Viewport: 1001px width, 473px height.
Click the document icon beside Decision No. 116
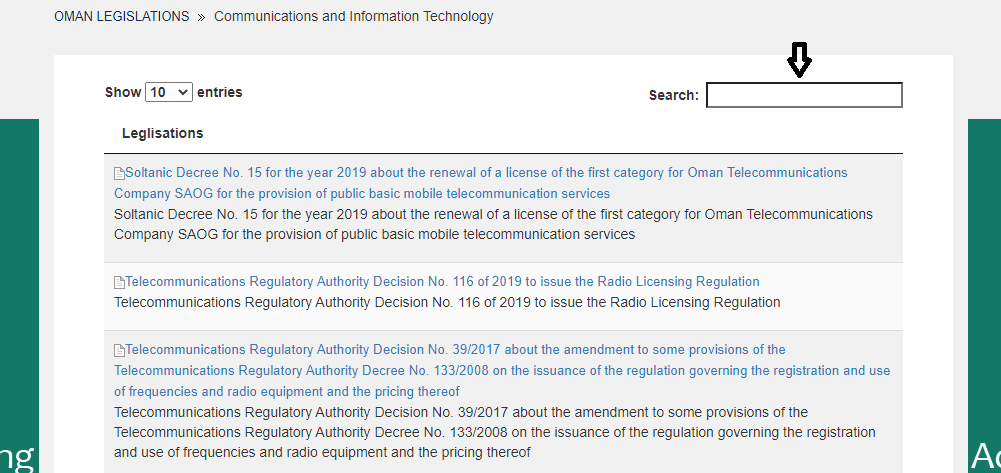point(119,282)
